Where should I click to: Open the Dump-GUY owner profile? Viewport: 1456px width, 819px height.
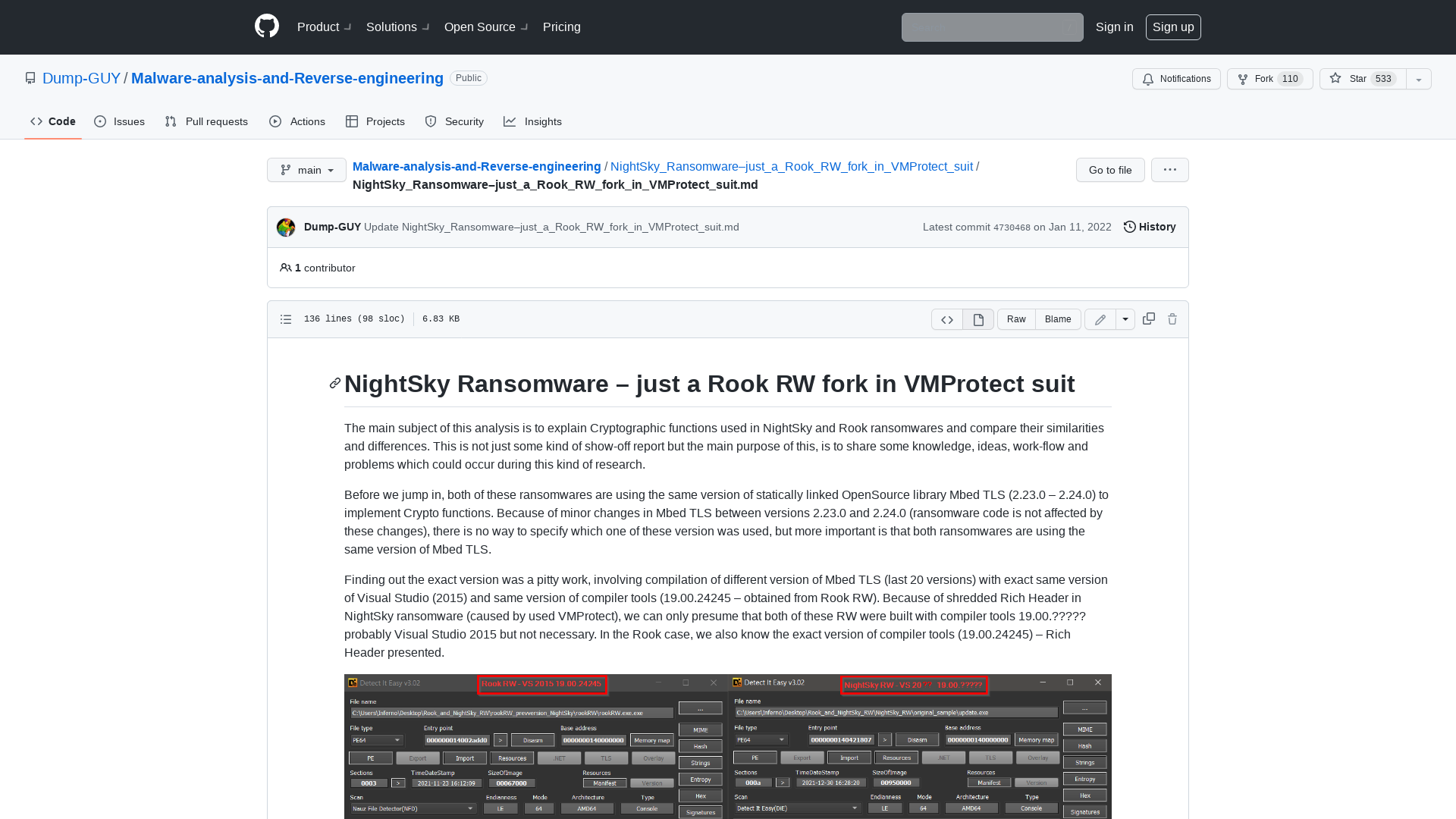pos(81,78)
